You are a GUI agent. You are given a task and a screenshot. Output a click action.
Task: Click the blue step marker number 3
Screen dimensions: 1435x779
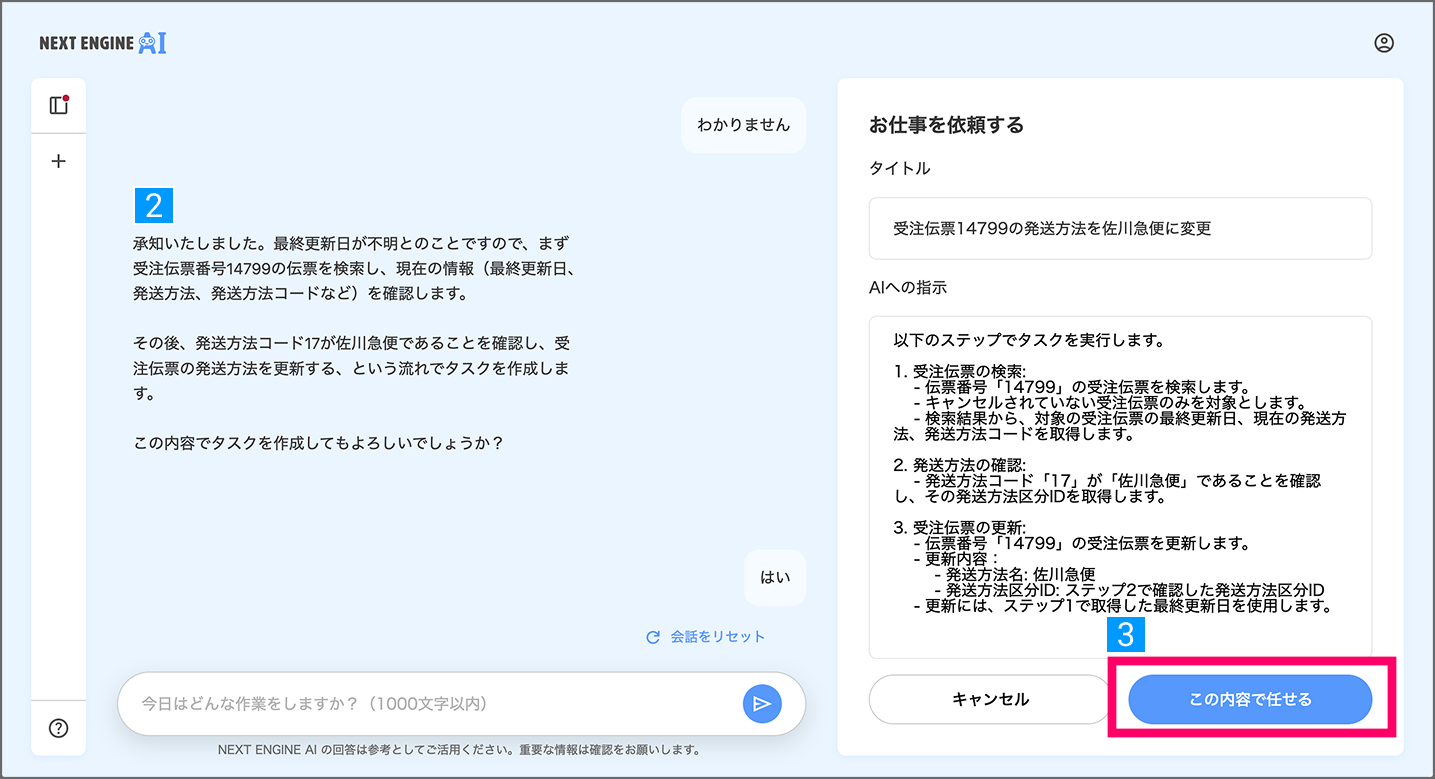[x=1125, y=635]
